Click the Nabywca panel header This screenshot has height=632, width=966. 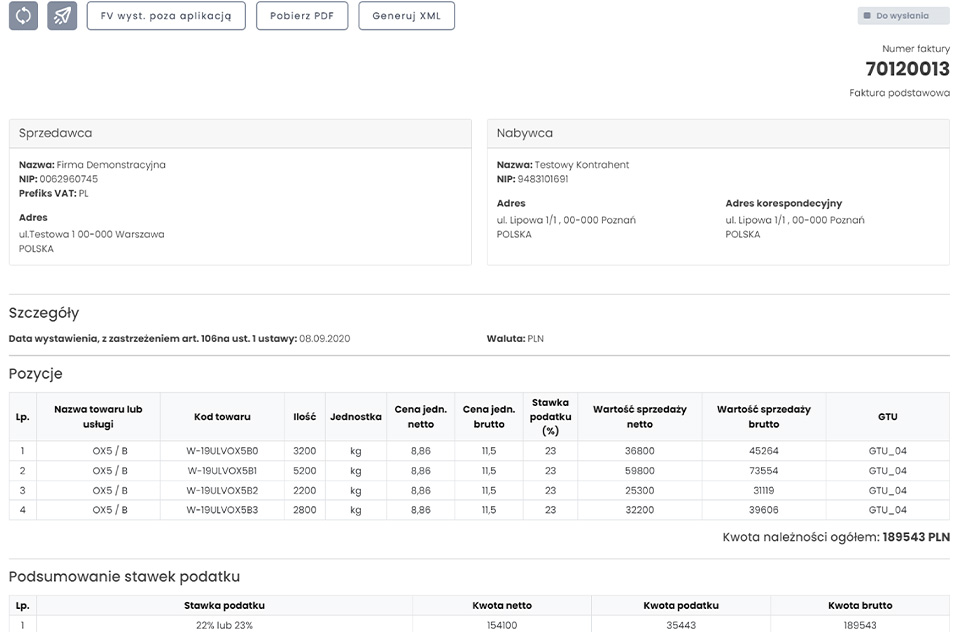pyautogui.click(x=717, y=133)
